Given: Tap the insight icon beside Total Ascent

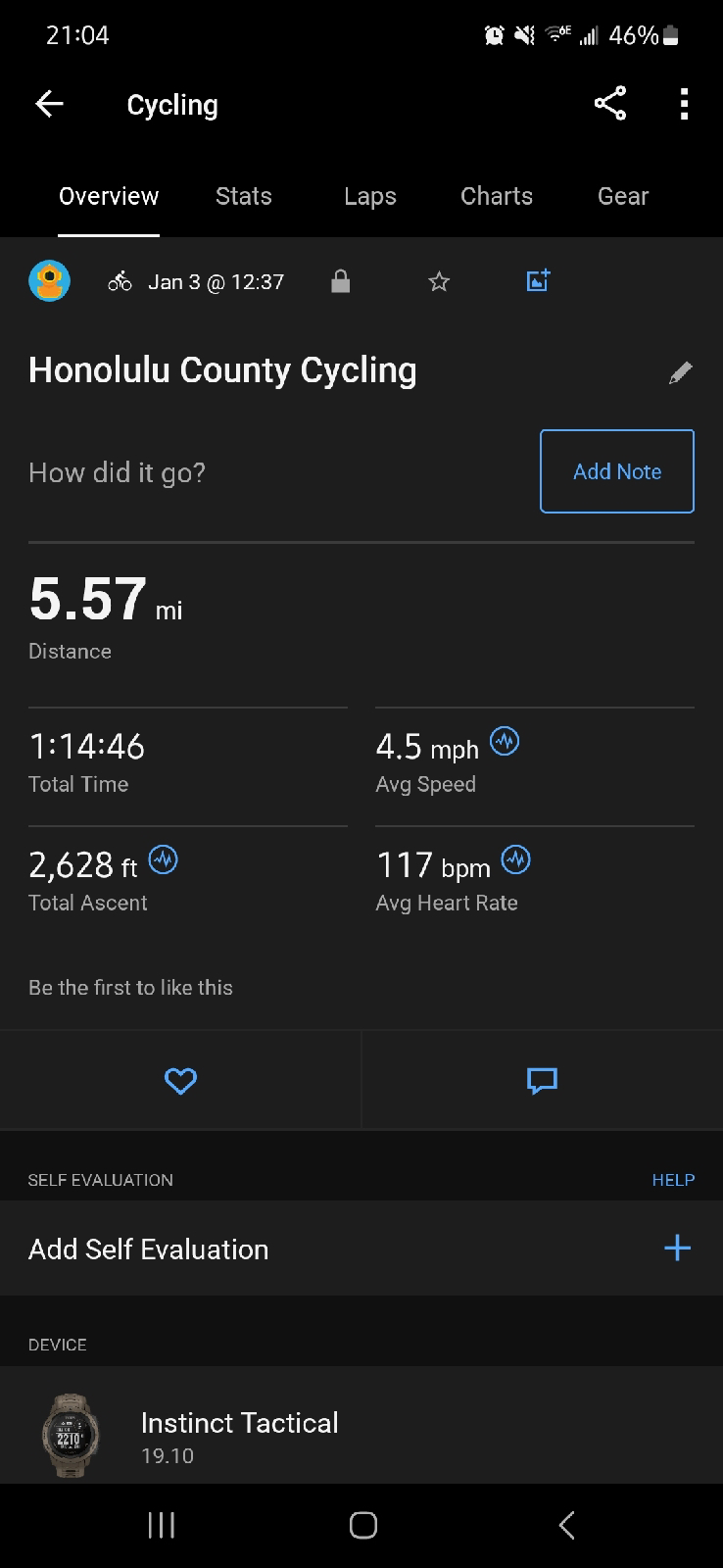Looking at the screenshot, I should [163, 860].
